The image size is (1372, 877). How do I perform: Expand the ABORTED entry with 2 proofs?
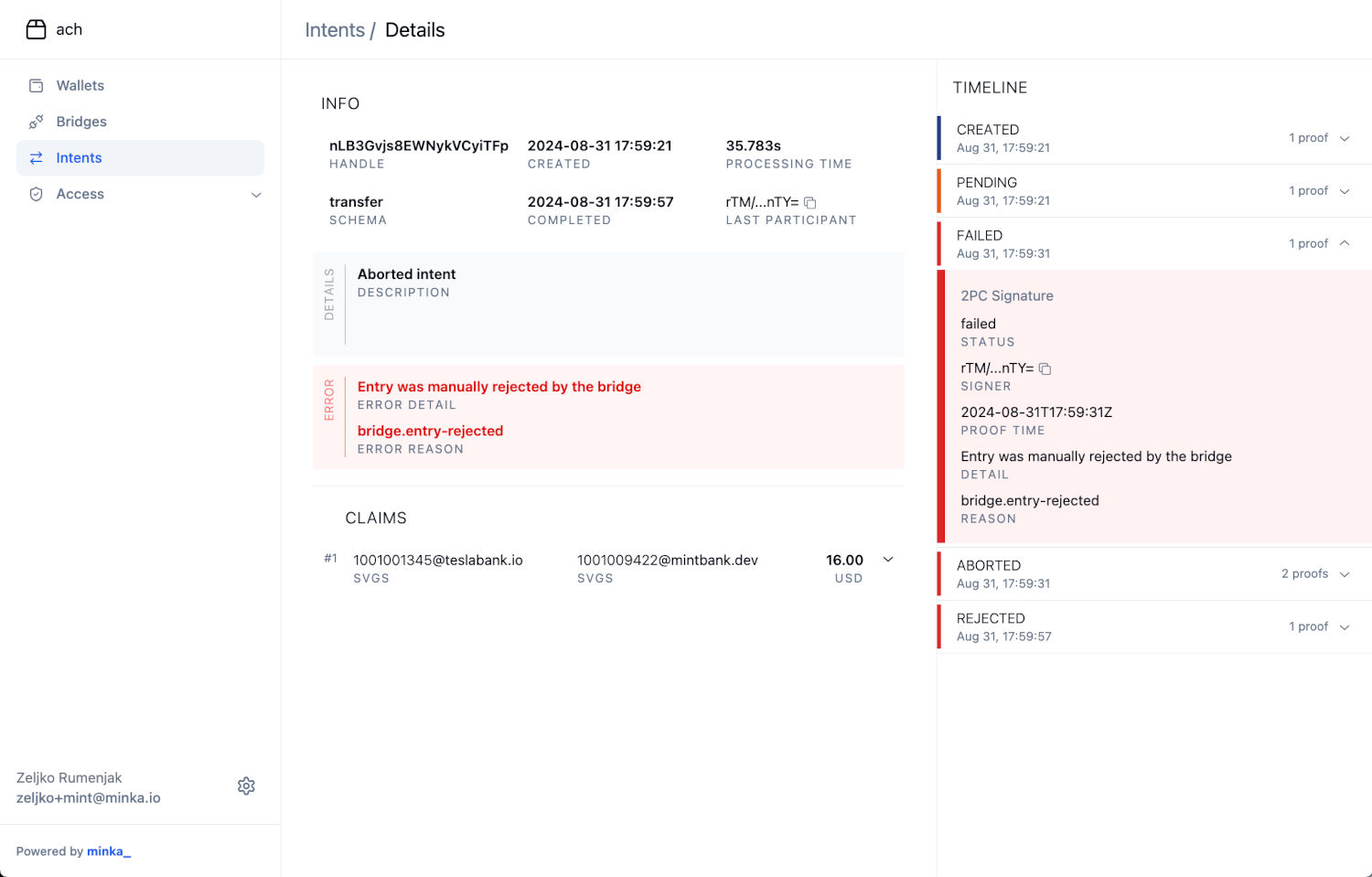coord(1344,574)
